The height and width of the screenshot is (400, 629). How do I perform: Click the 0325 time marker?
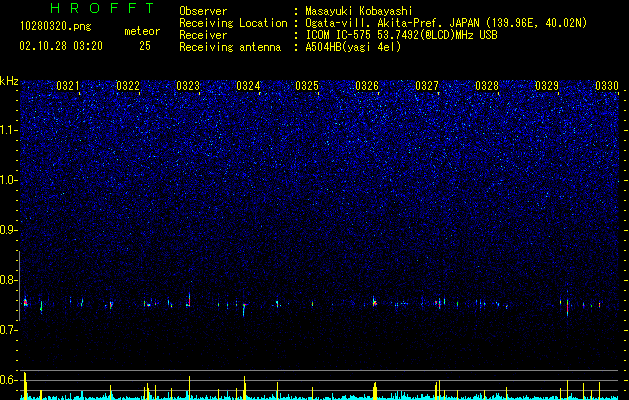tap(307, 86)
